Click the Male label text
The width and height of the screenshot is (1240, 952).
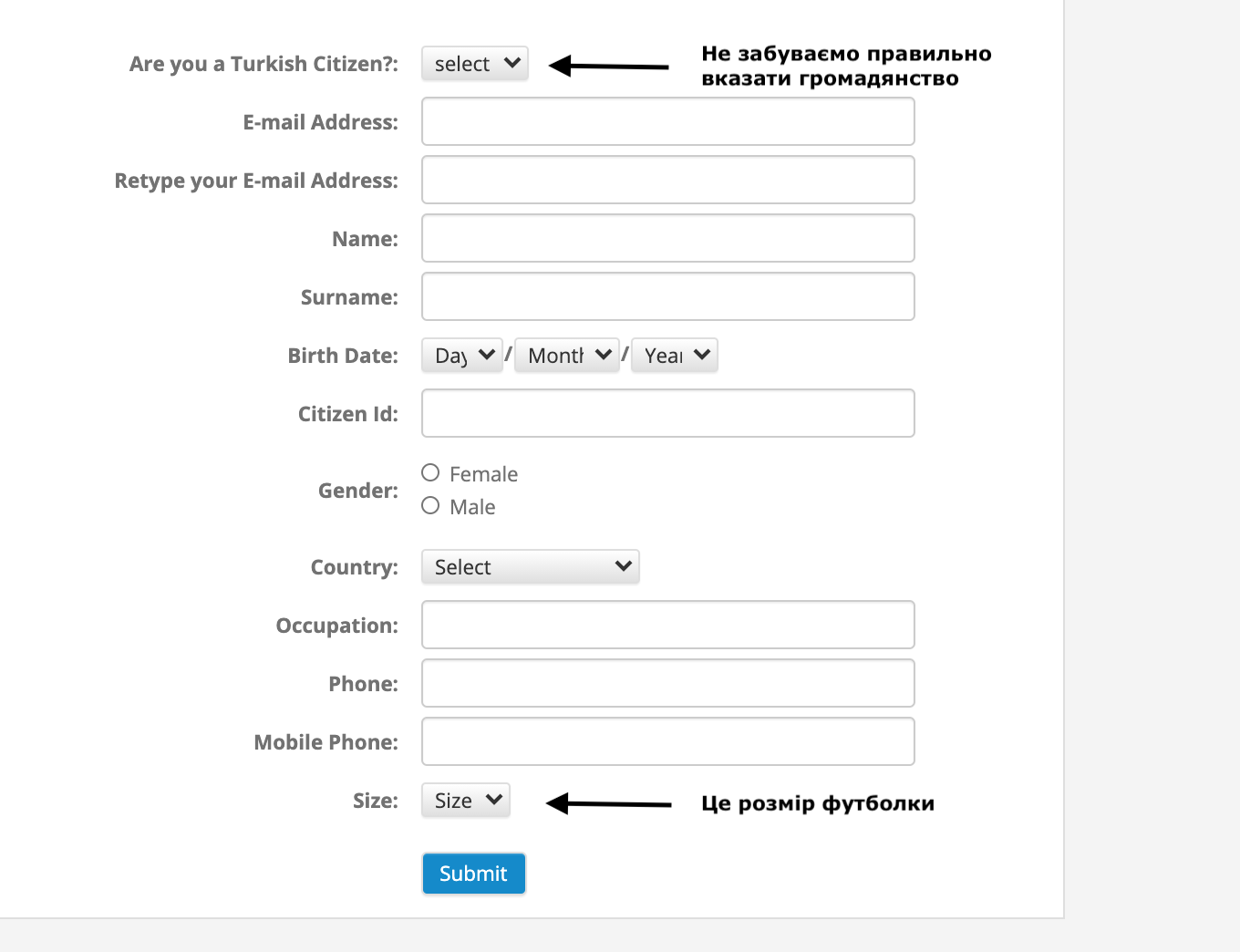click(472, 507)
